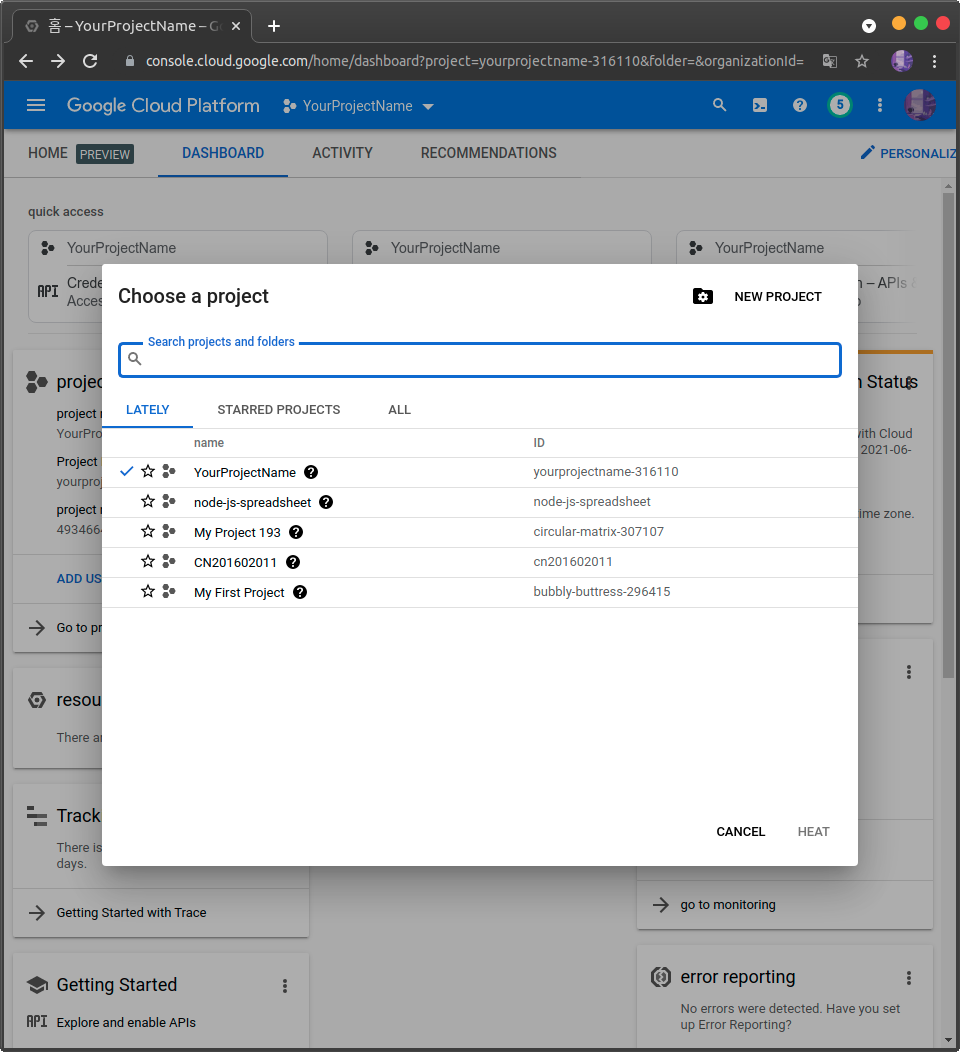The image size is (960, 1052).
Task: Click browser back arrow
Action: pyautogui.click(x=26, y=61)
